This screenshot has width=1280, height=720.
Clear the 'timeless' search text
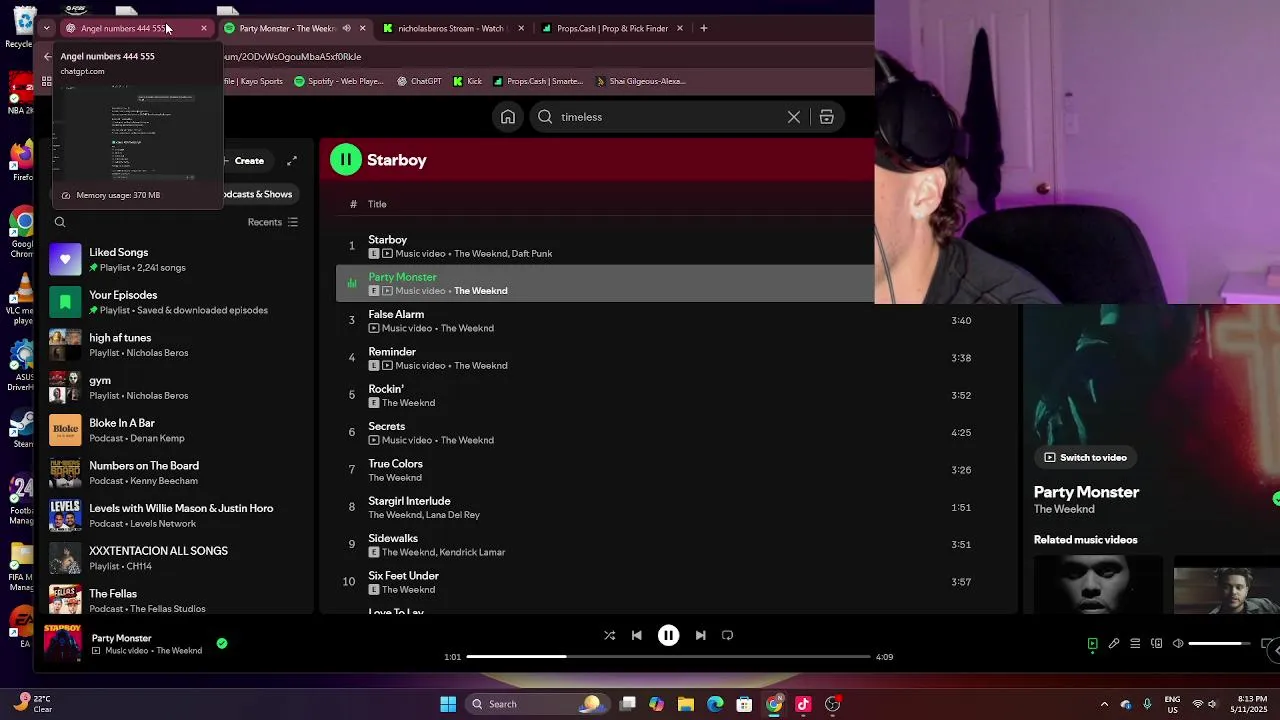click(x=794, y=117)
